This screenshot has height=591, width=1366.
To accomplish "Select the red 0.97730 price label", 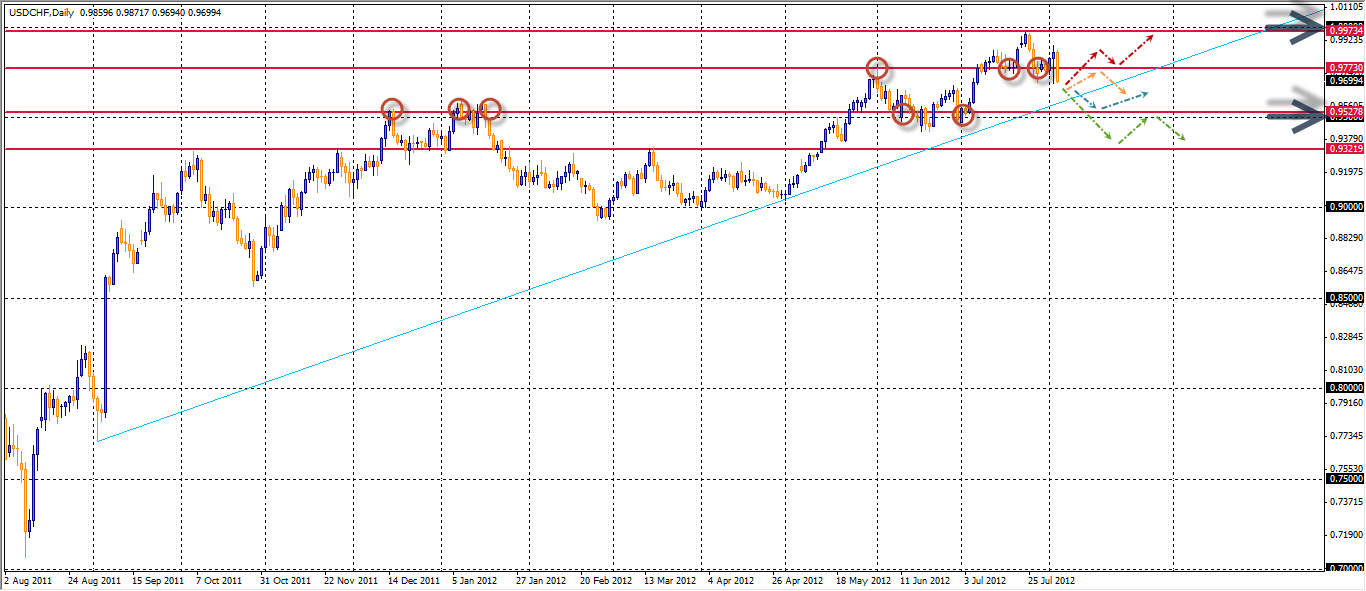I will coord(1345,67).
